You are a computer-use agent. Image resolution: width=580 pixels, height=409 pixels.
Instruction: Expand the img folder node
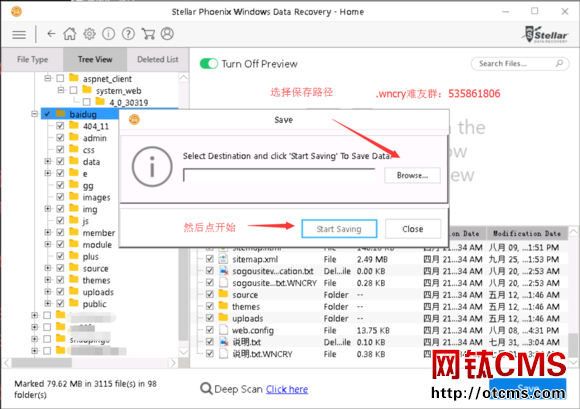coord(48,209)
